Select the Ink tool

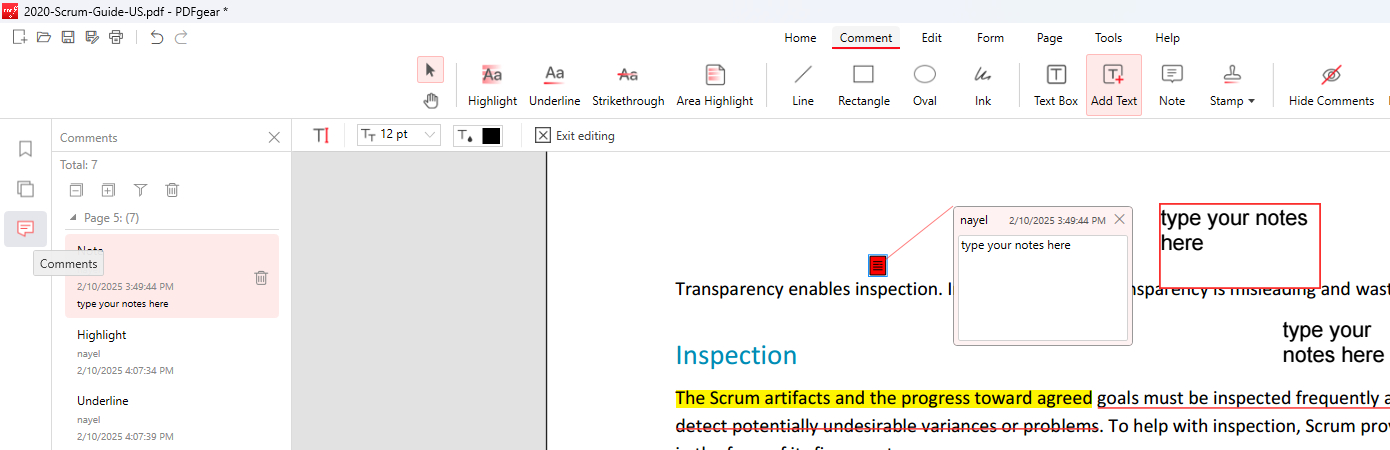coord(983,85)
